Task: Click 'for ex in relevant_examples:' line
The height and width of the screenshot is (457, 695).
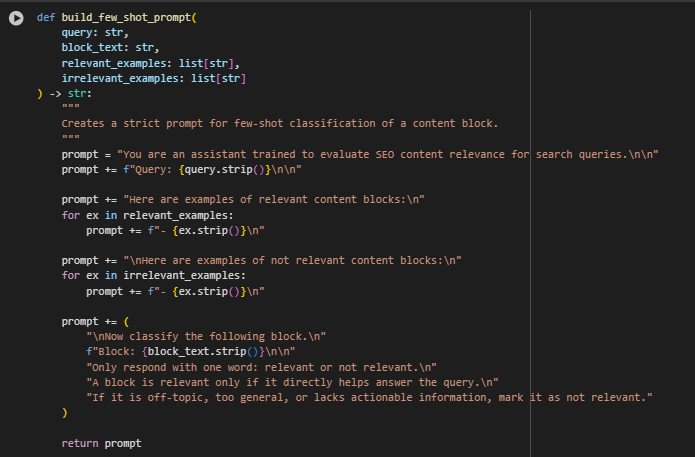Action: click(x=147, y=215)
